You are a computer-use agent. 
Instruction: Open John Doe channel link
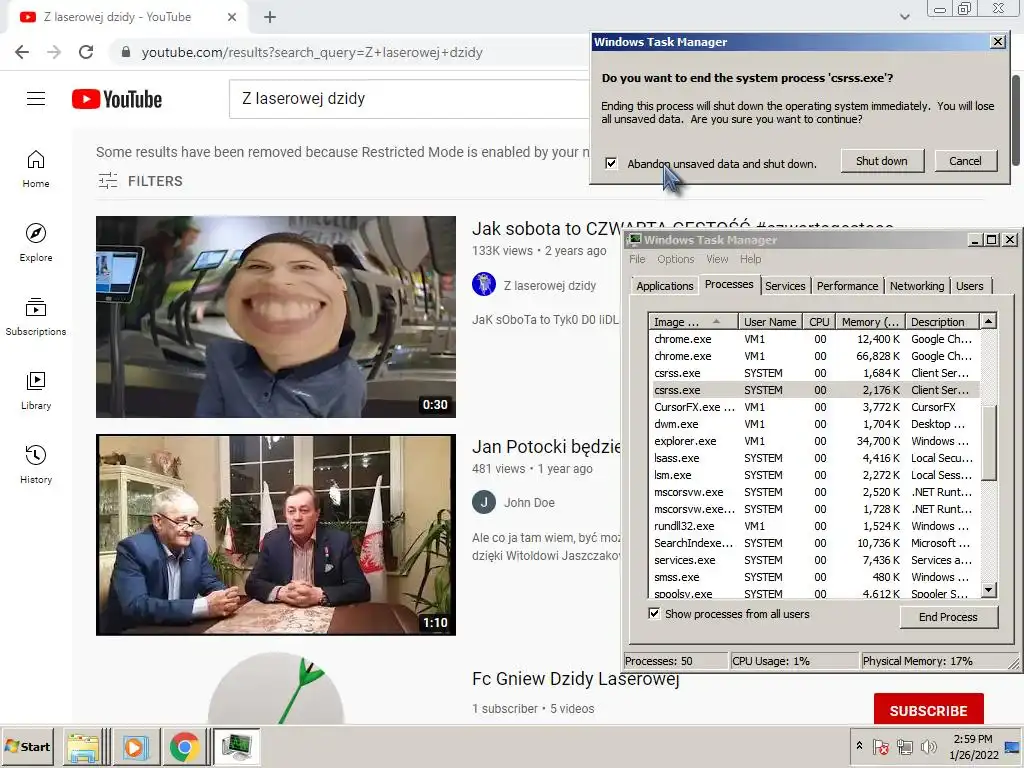click(x=529, y=502)
